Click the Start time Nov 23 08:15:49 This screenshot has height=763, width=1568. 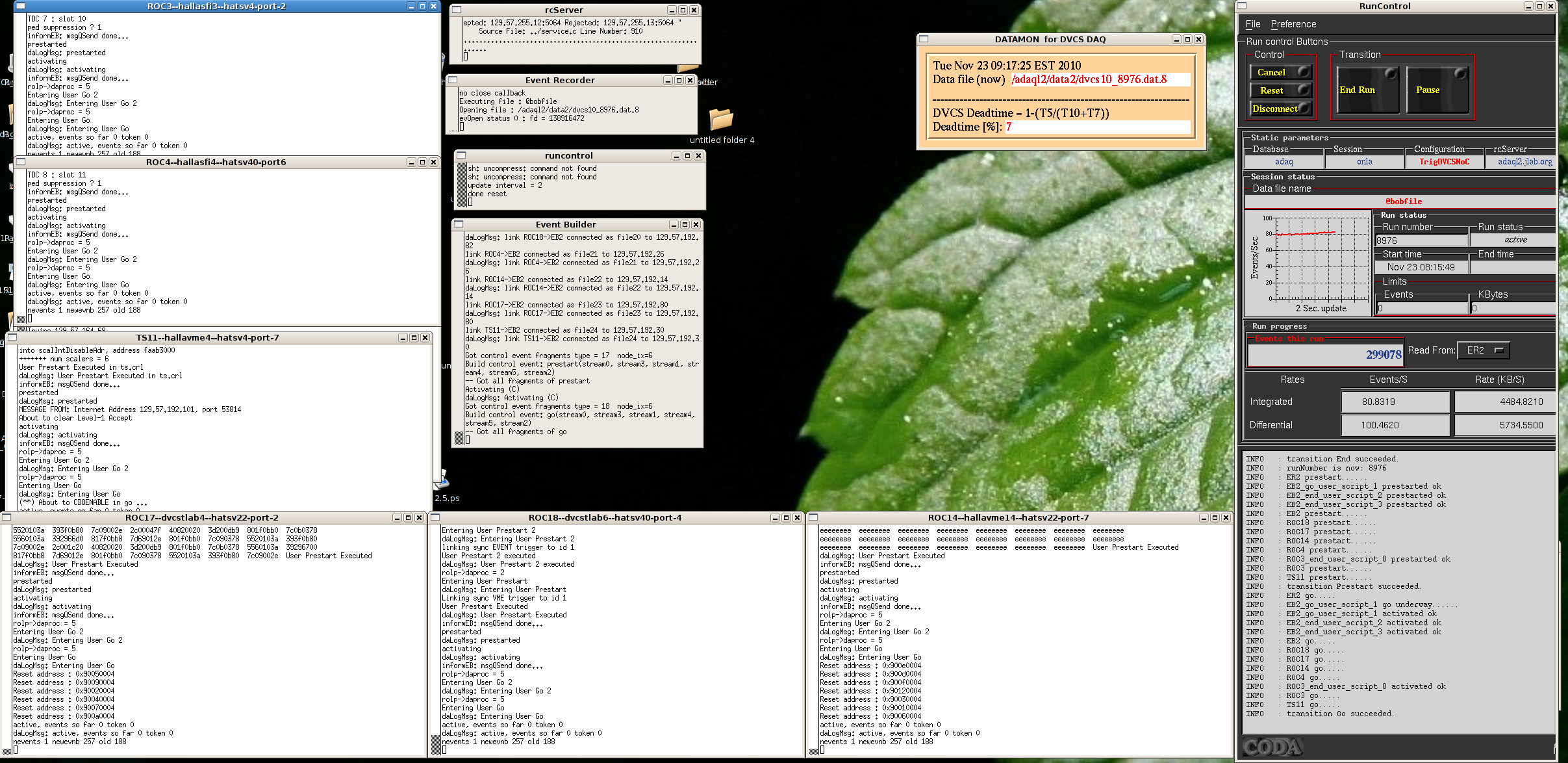[x=1421, y=267]
